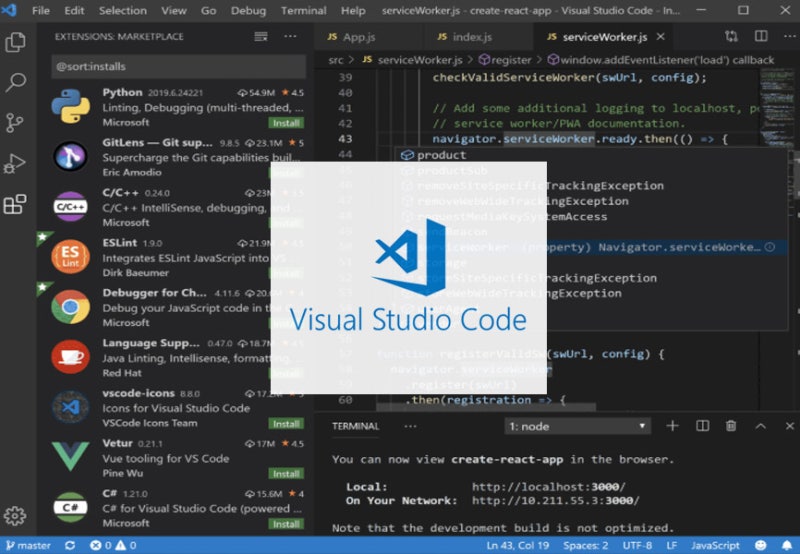This screenshot has height=554, width=800.
Task: Open terminal panel more options ellipsis
Action: [x=410, y=426]
